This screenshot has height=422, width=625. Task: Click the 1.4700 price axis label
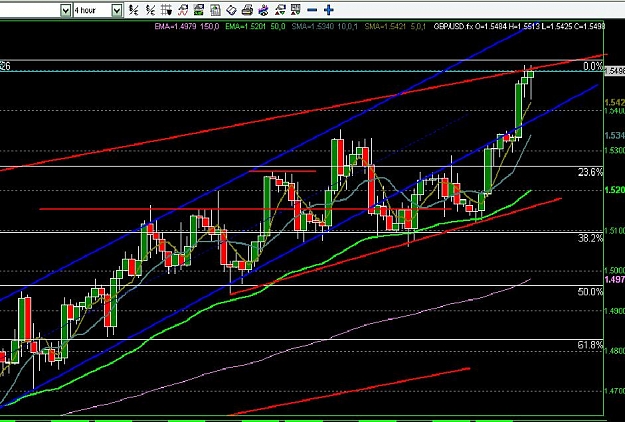click(615, 391)
